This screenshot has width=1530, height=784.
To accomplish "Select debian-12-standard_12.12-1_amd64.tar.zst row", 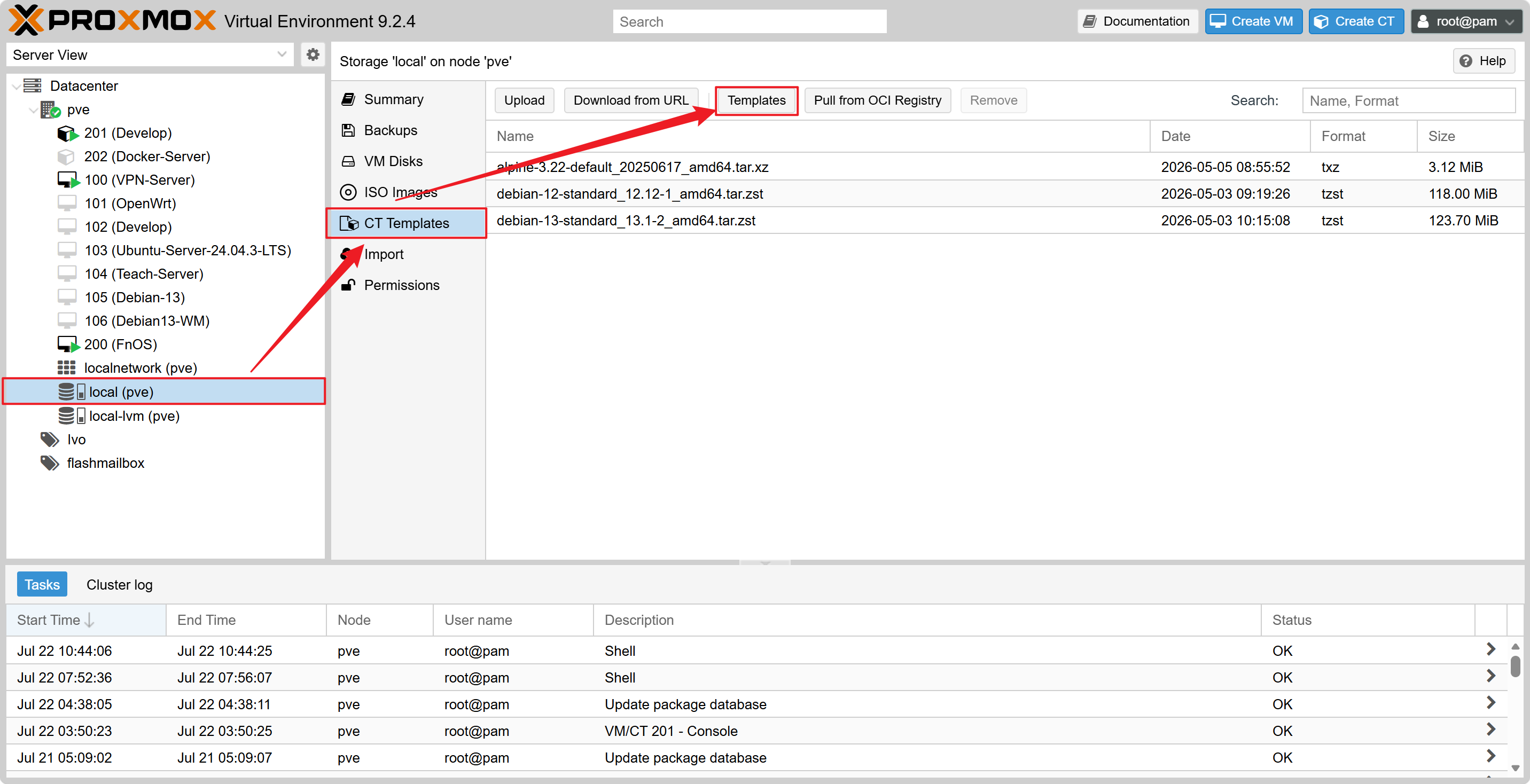I will point(1005,194).
